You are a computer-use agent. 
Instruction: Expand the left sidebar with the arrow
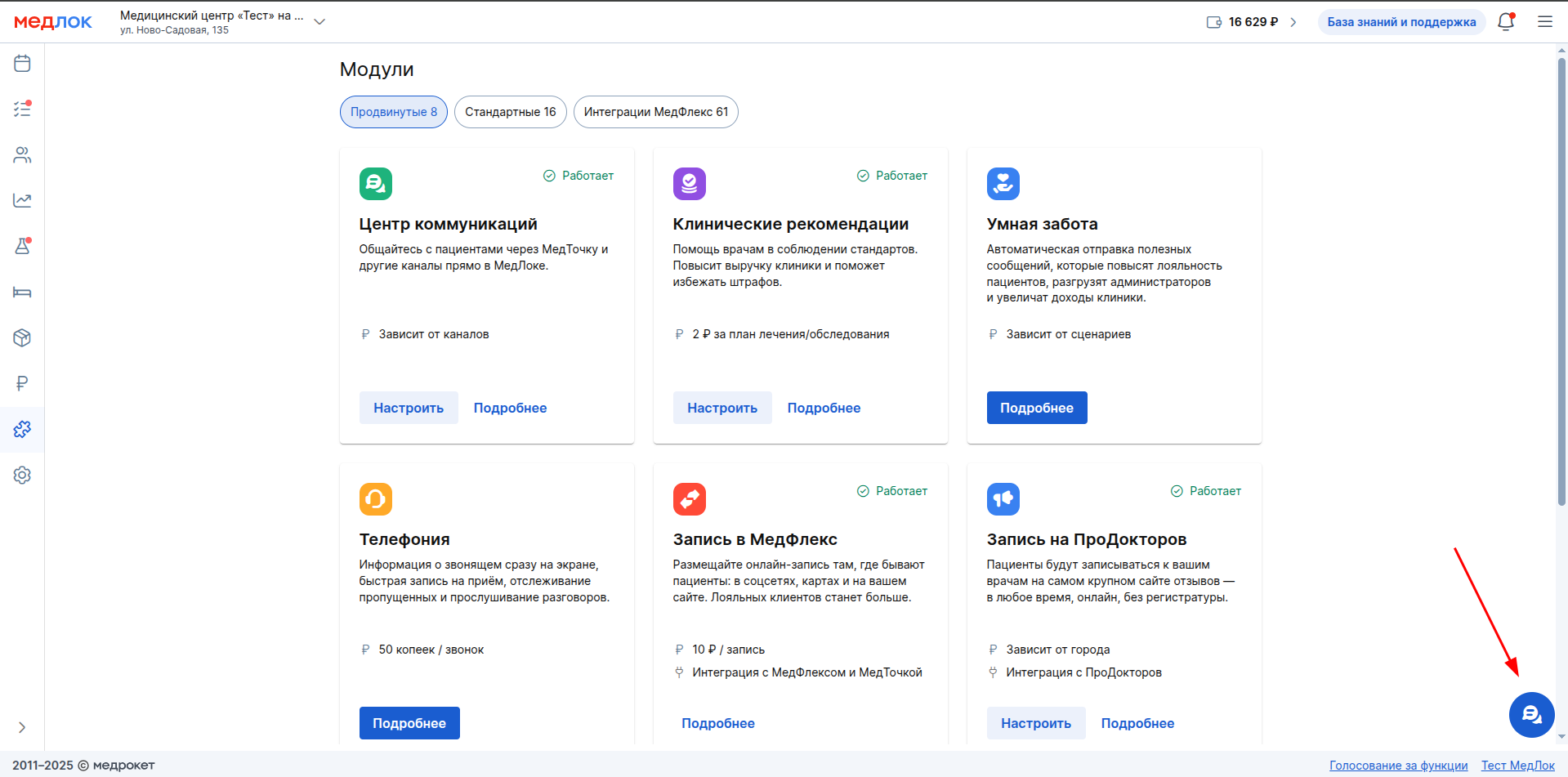(22, 727)
